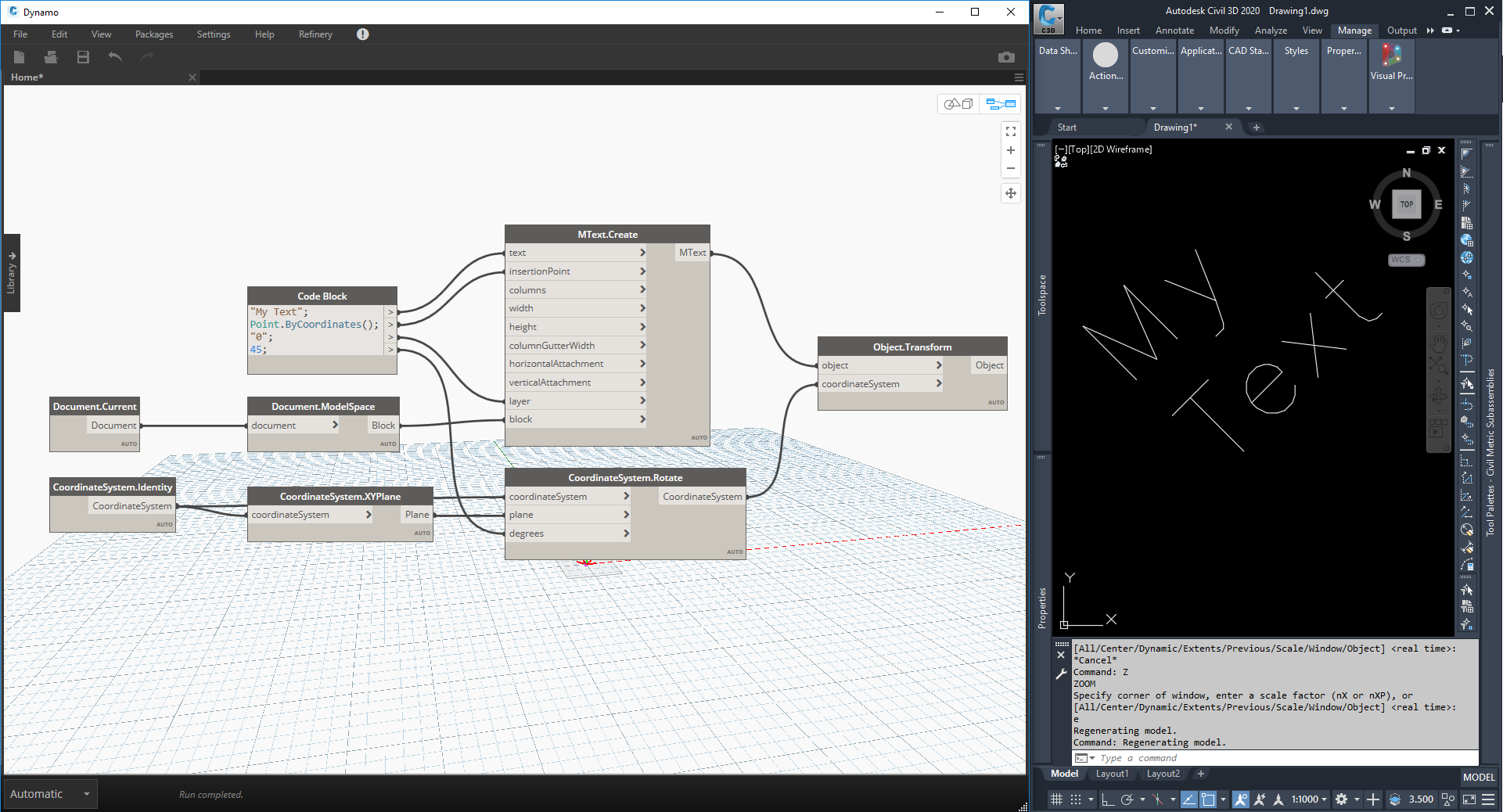
Task: Open the 1:1000 annotation scale dropdown
Action: coord(1309,799)
